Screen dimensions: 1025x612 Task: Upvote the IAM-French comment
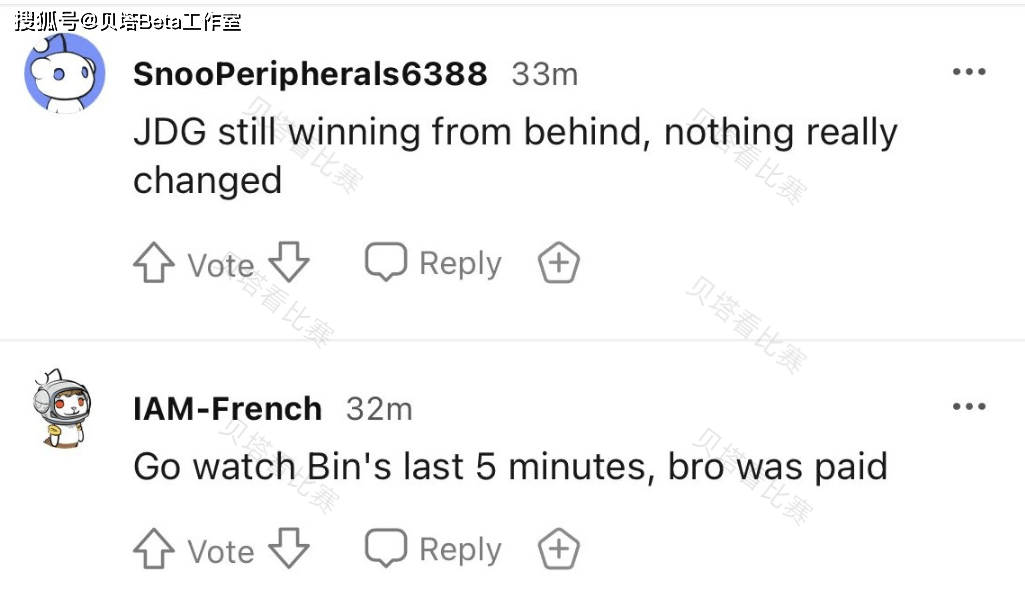coord(154,550)
